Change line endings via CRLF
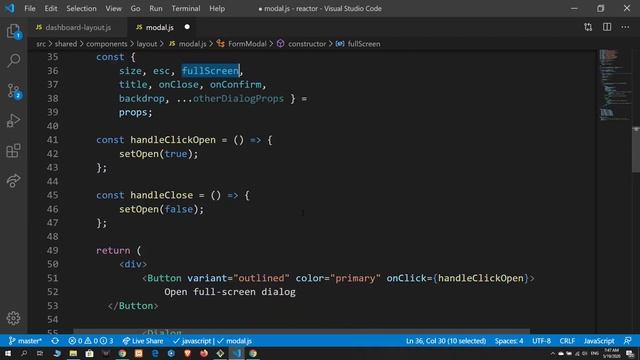 tap(567, 341)
